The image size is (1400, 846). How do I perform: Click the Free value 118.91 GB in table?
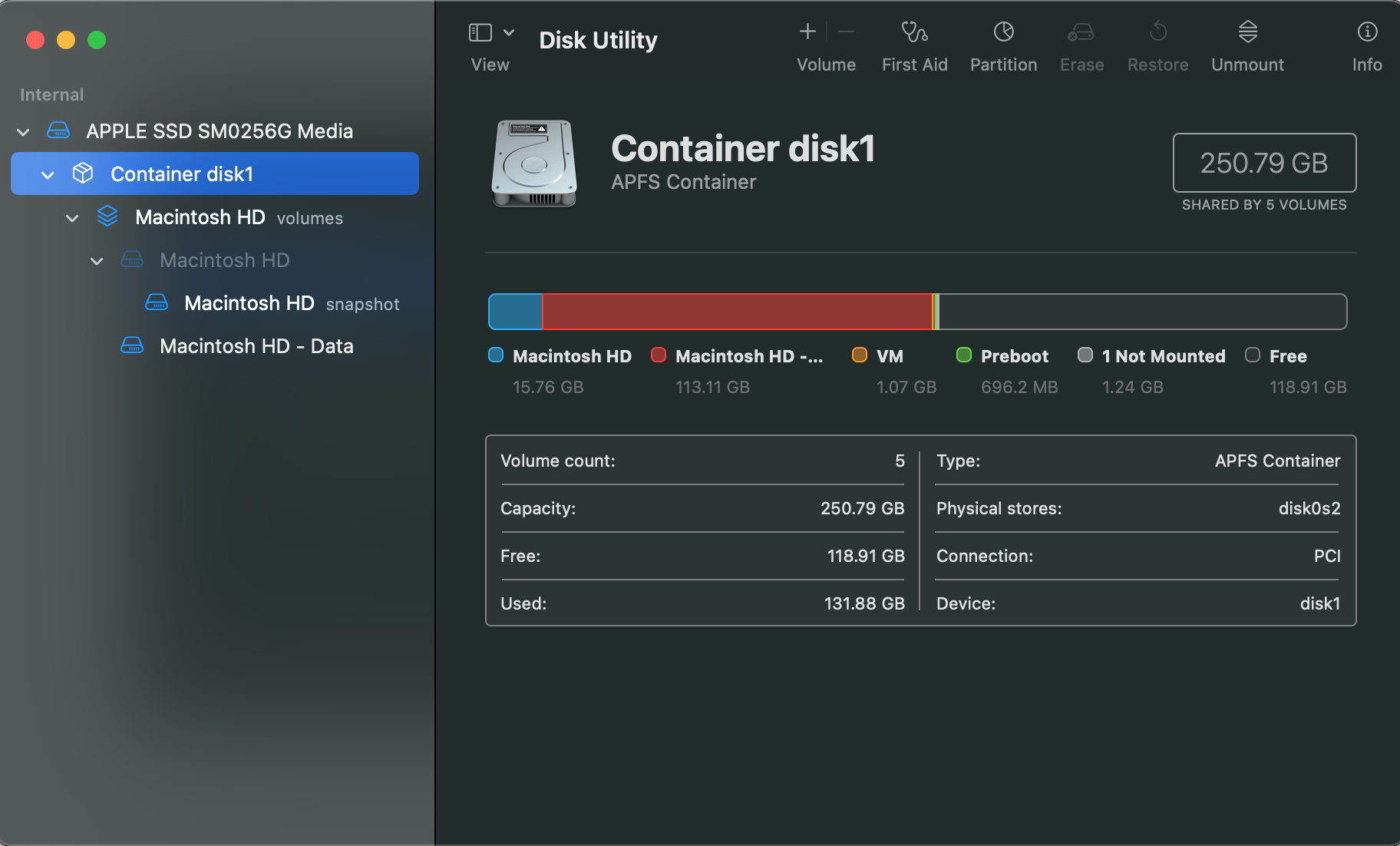pyautogui.click(x=866, y=556)
